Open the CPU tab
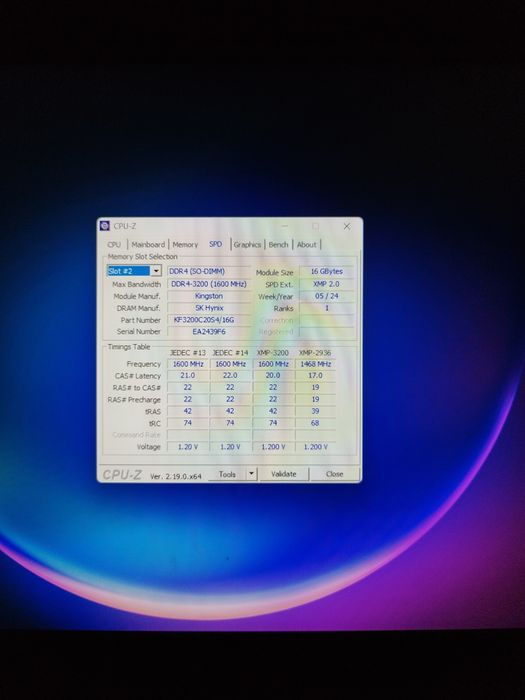This screenshot has height=700, width=525. pyautogui.click(x=114, y=245)
